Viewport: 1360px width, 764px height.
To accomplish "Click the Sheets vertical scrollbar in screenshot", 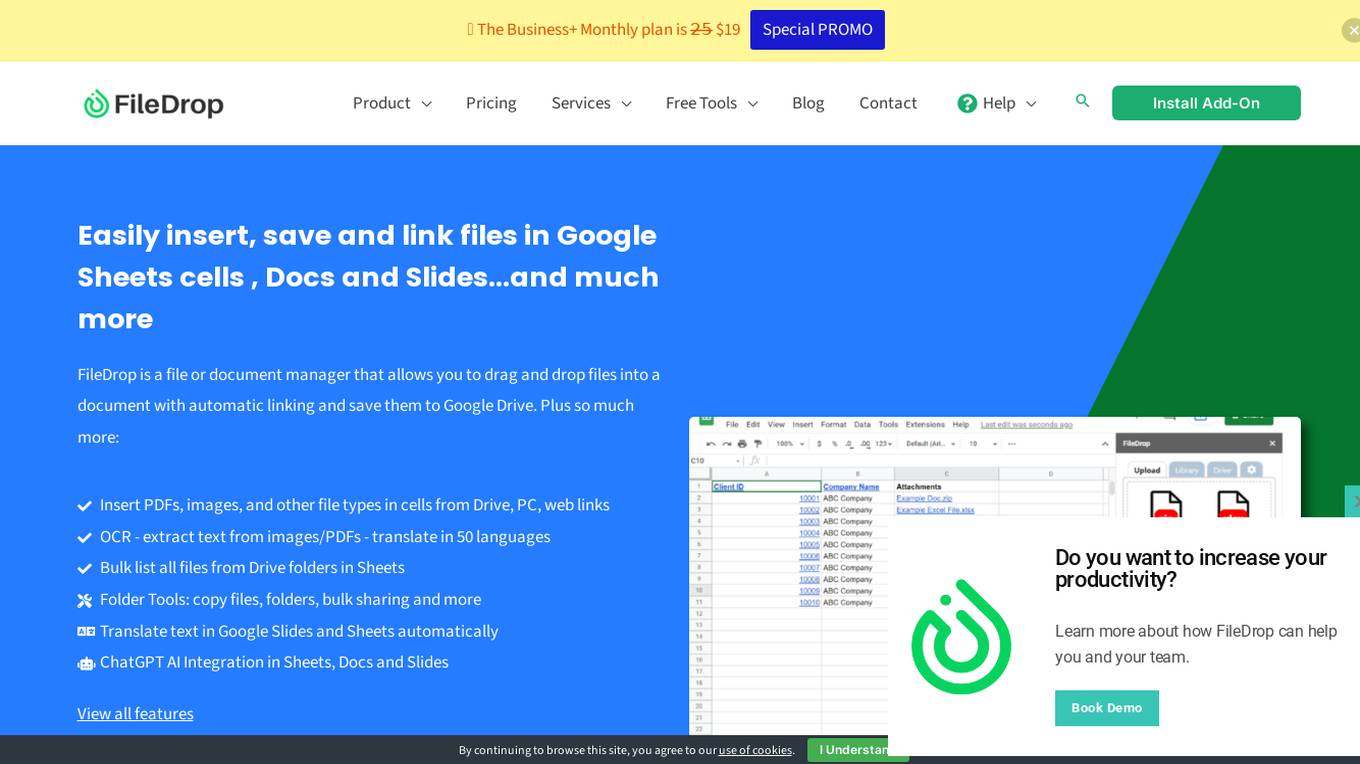I will tap(1112, 488).
